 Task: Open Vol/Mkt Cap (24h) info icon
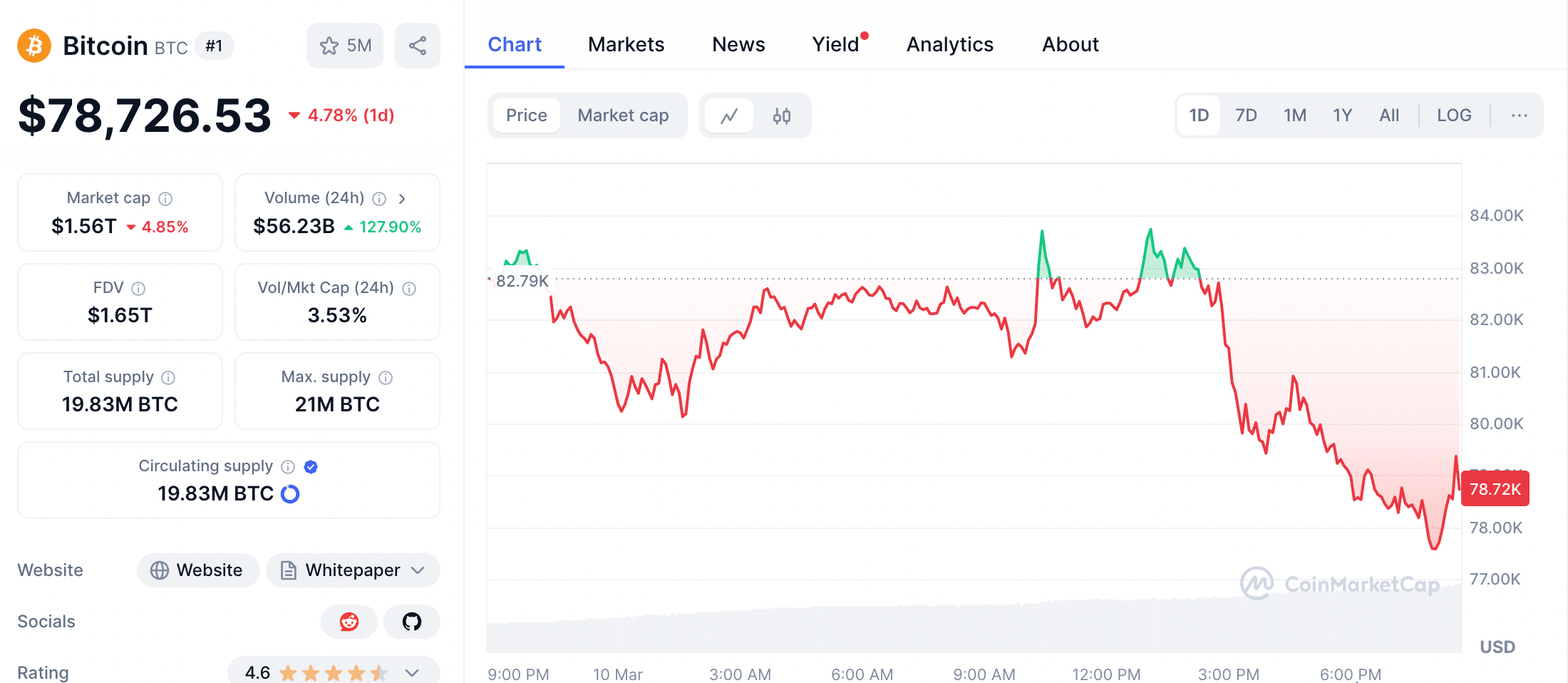(409, 288)
